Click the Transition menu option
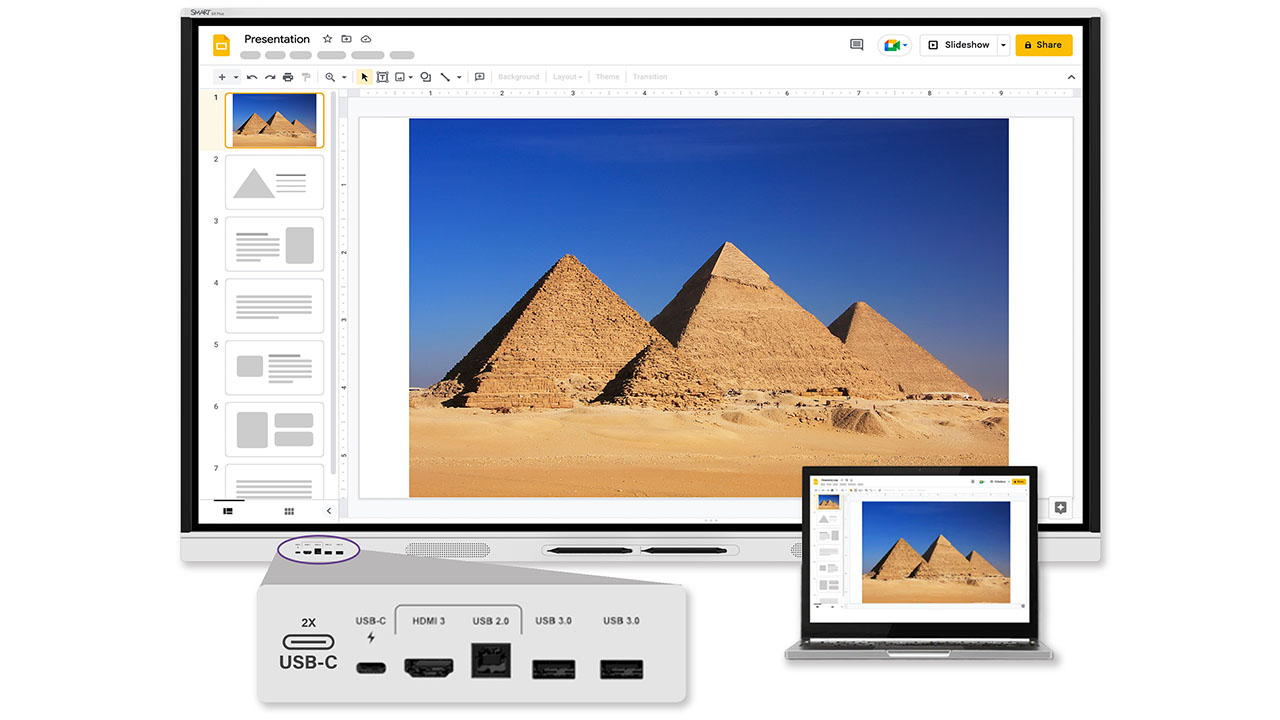The height and width of the screenshot is (720, 1280). pos(649,77)
